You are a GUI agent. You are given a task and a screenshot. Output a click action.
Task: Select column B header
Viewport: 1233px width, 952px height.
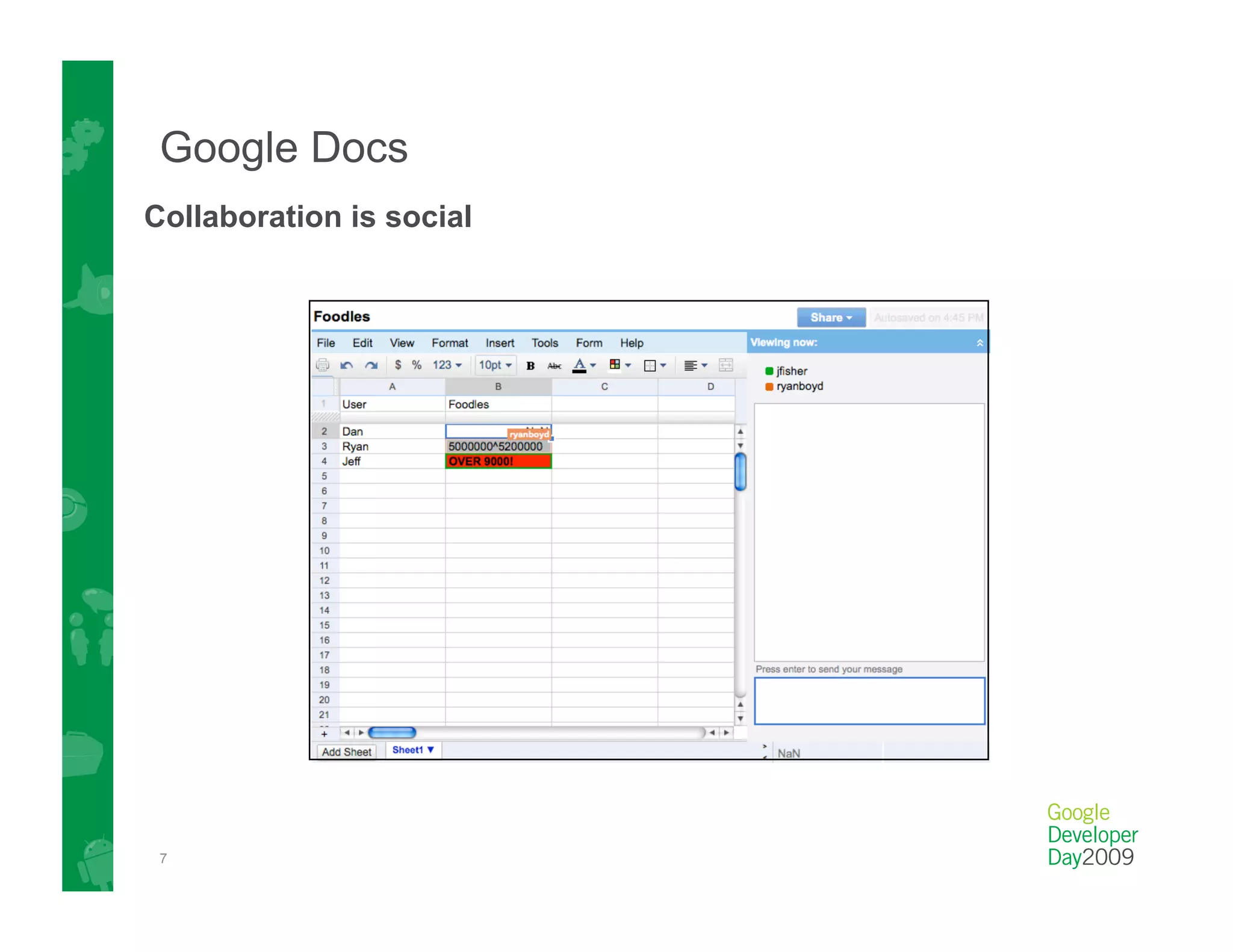[x=498, y=386]
